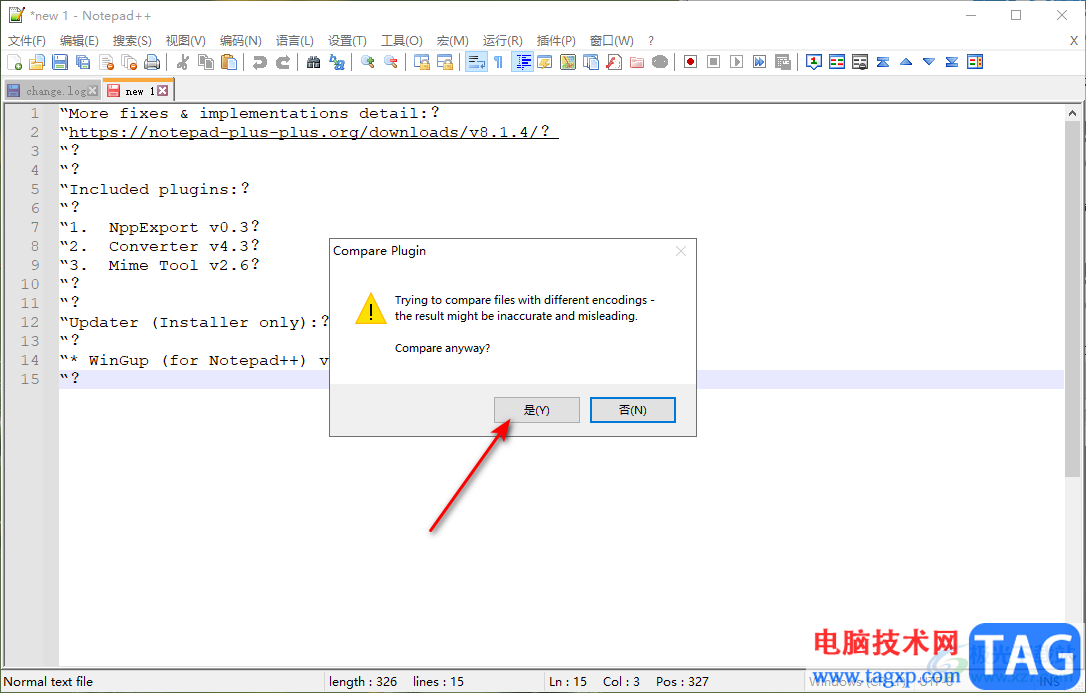Click 是(Y) to compare anyway
Screen dimensions: 1086x693
(x=537, y=410)
